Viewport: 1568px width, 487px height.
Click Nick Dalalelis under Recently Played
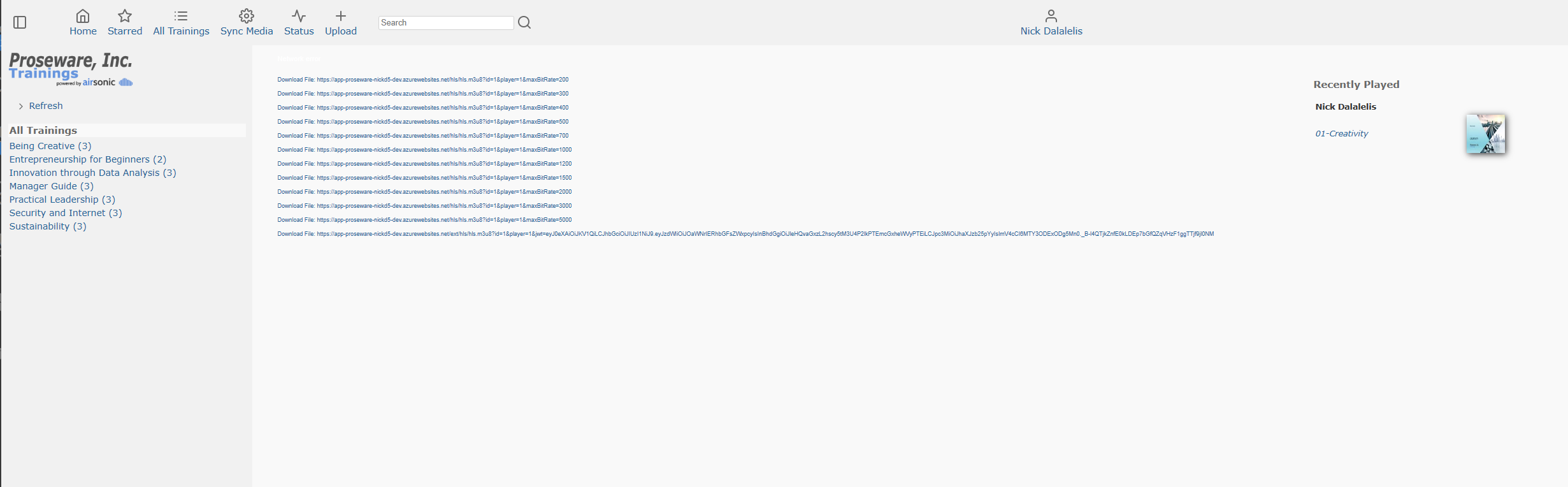click(1346, 107)
